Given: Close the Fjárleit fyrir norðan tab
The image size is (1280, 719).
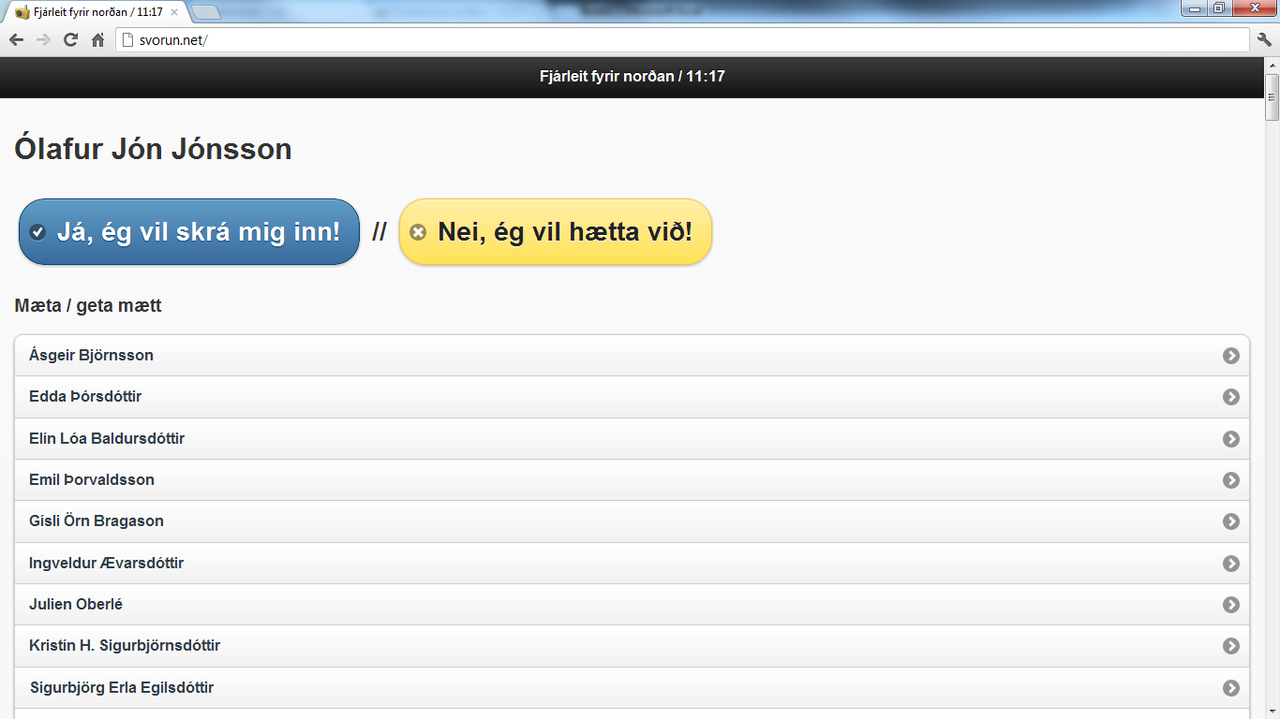Looking at the screenshot, I should [x=174, y=12].
